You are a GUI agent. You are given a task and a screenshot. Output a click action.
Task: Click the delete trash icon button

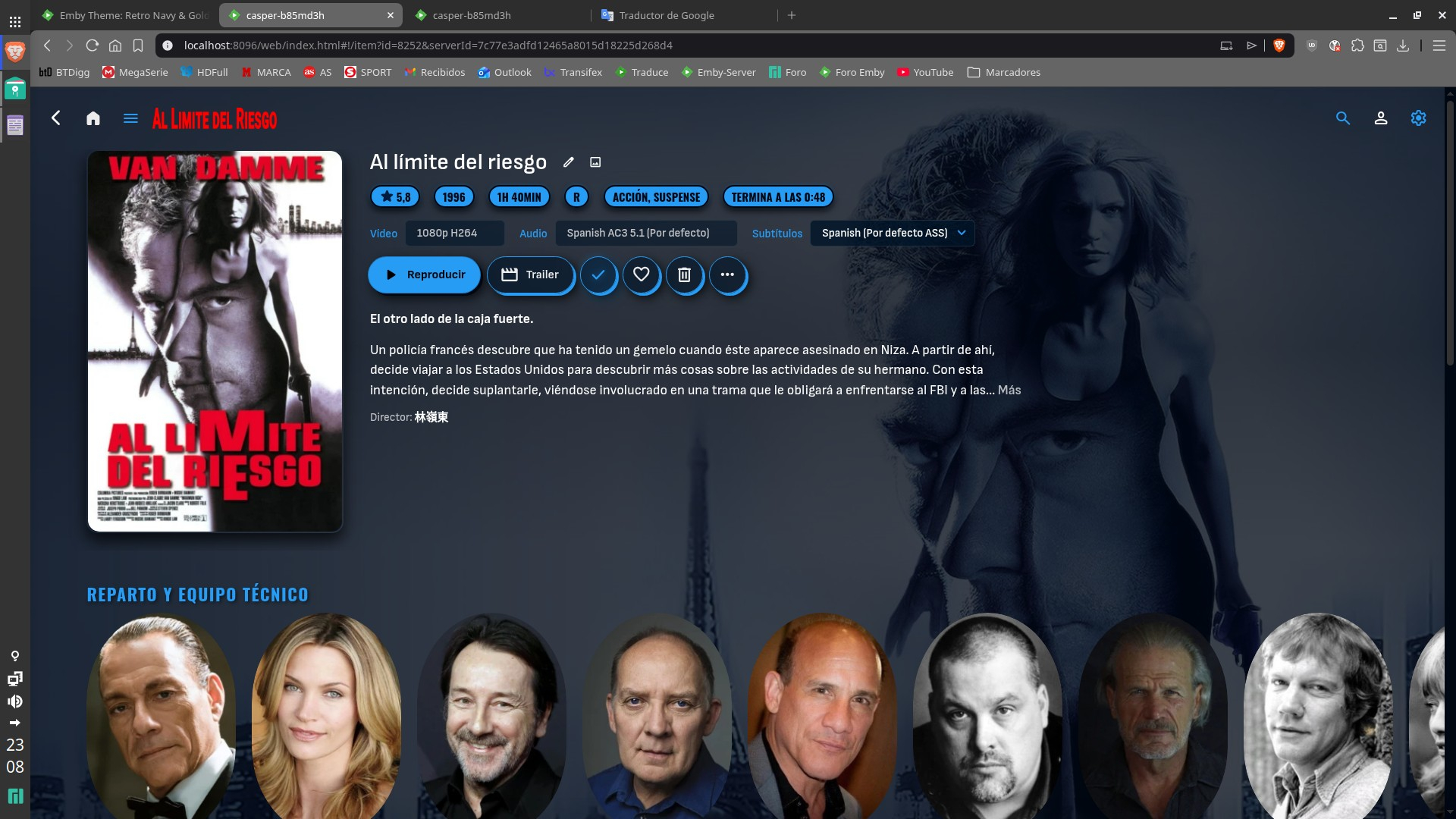684,275
